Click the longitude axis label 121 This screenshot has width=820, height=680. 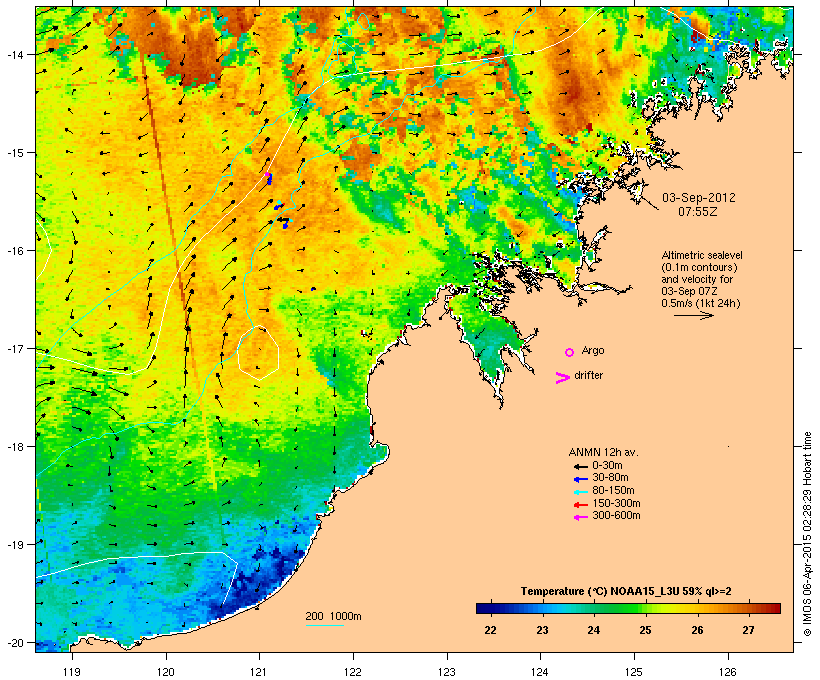(x=259, y=672)
